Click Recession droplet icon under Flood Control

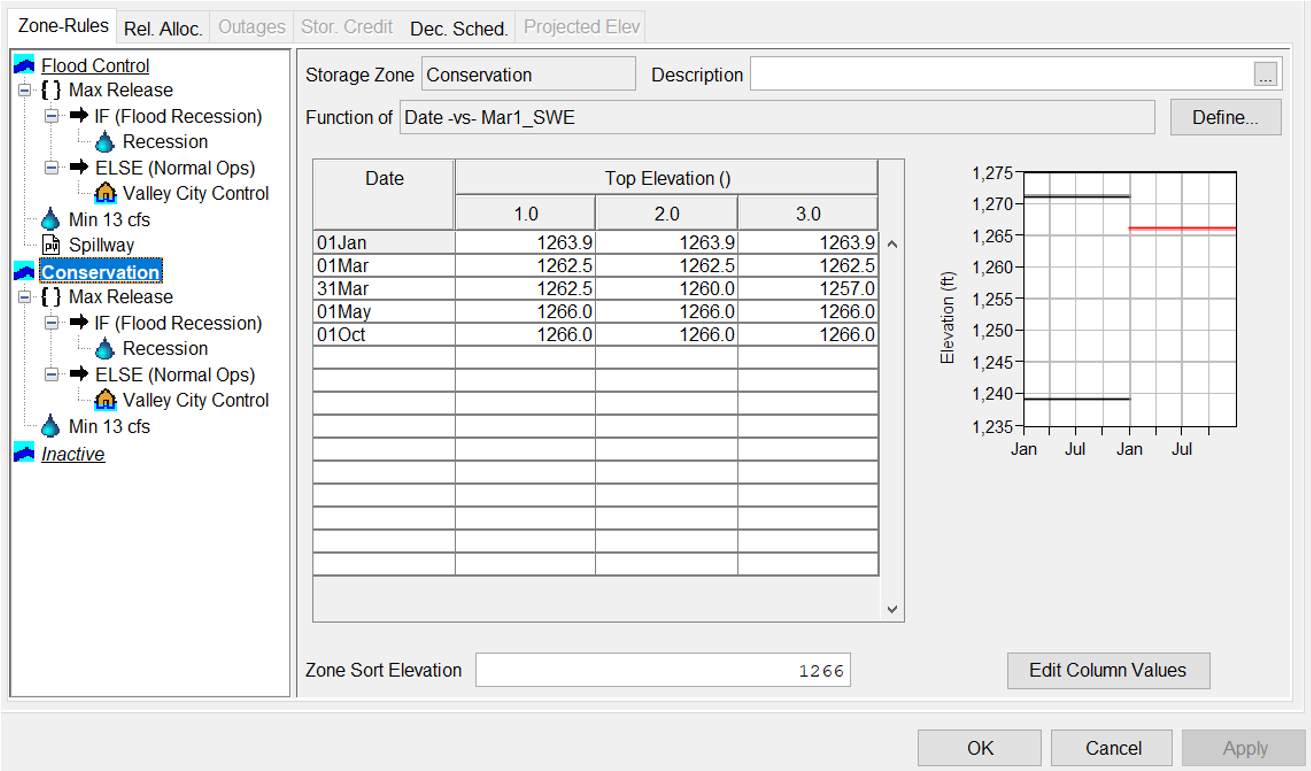(x=105, y=142)
